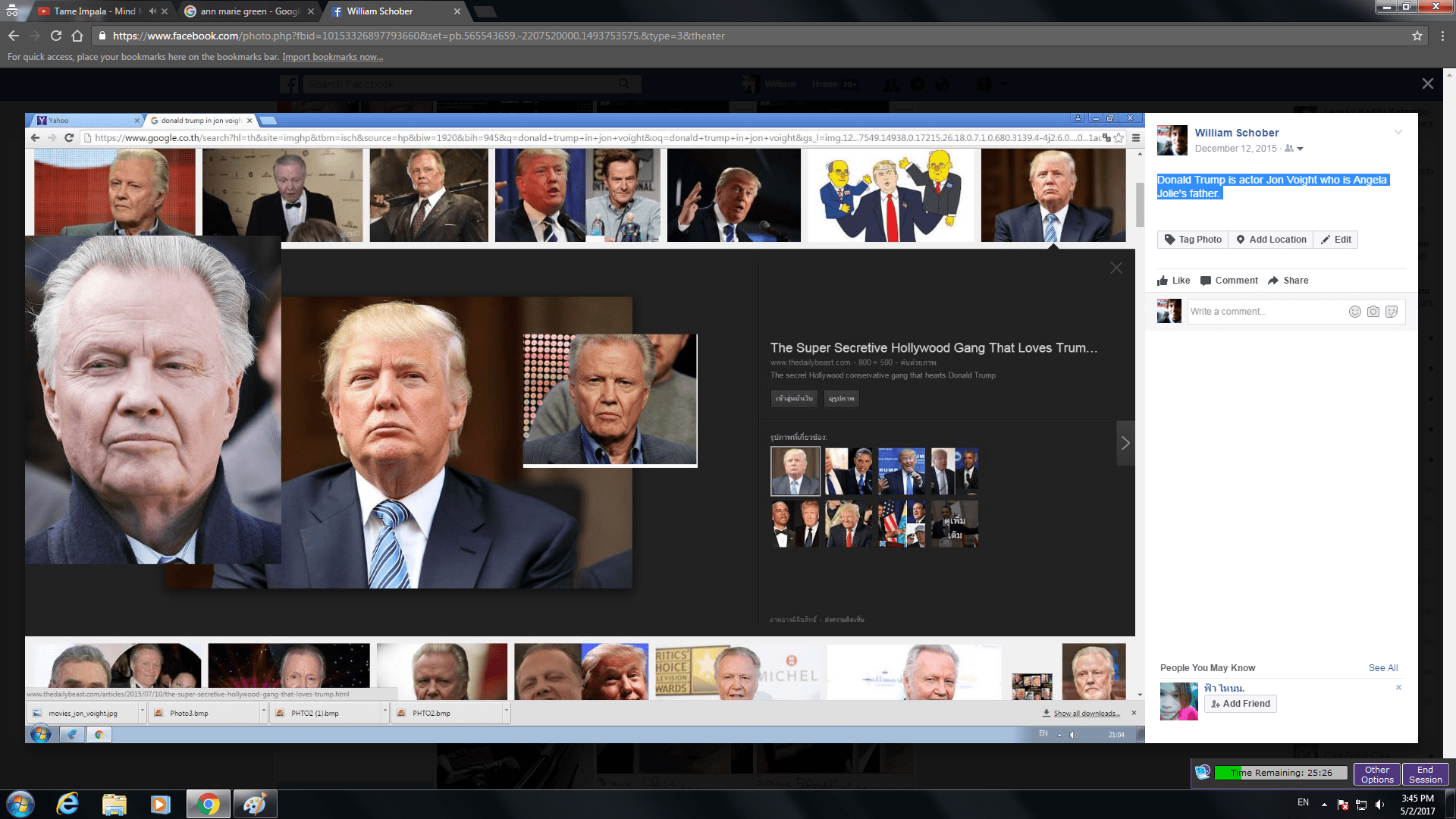Click the Add Friend button

(x=1240, y=704)
